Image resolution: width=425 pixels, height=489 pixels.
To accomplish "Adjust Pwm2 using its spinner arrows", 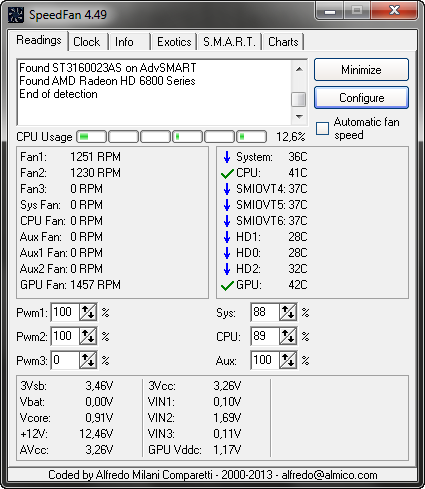I will [x=88, y=336].
